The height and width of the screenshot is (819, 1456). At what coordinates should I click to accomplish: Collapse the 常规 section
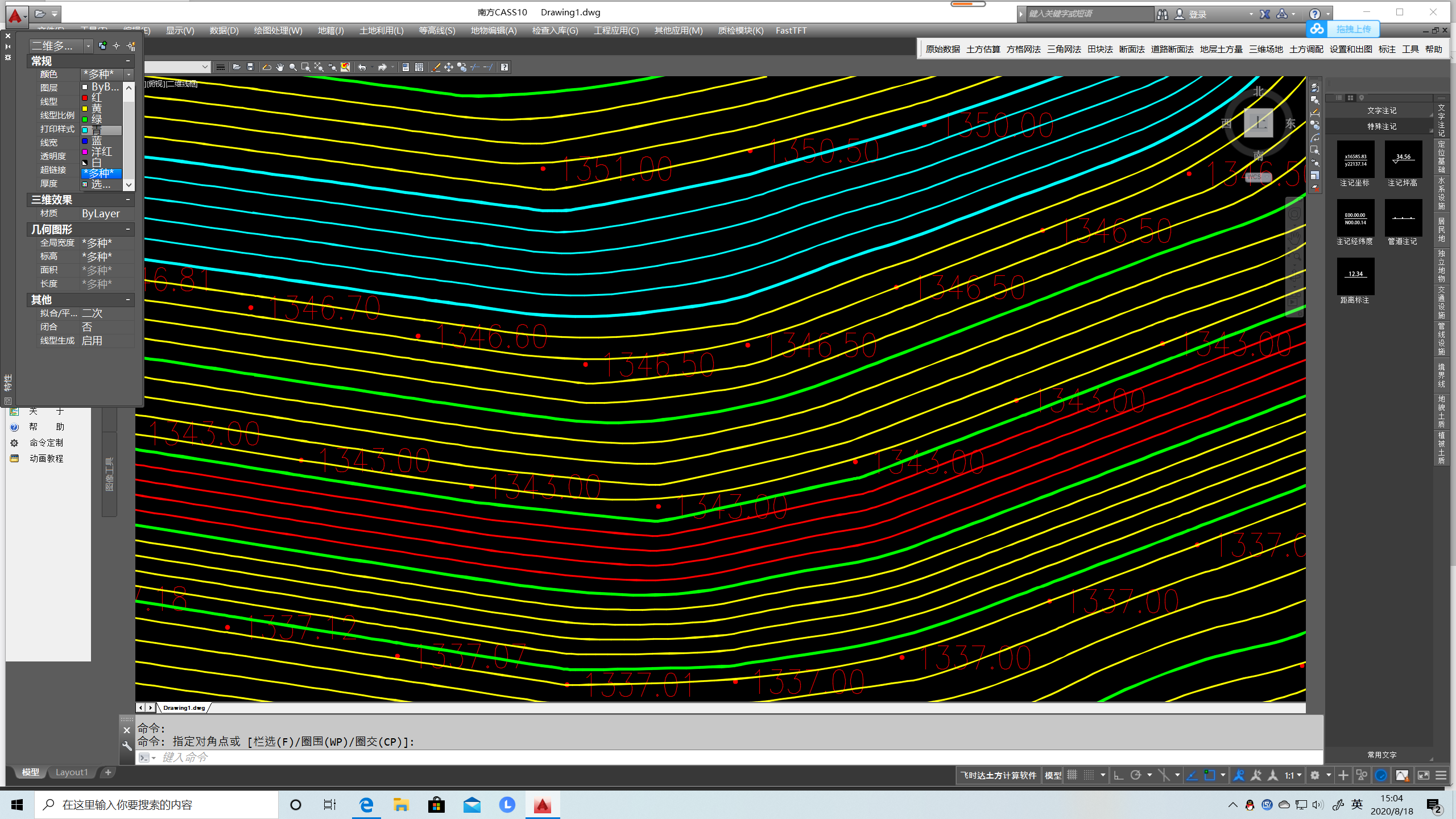[x=128, y=61]
